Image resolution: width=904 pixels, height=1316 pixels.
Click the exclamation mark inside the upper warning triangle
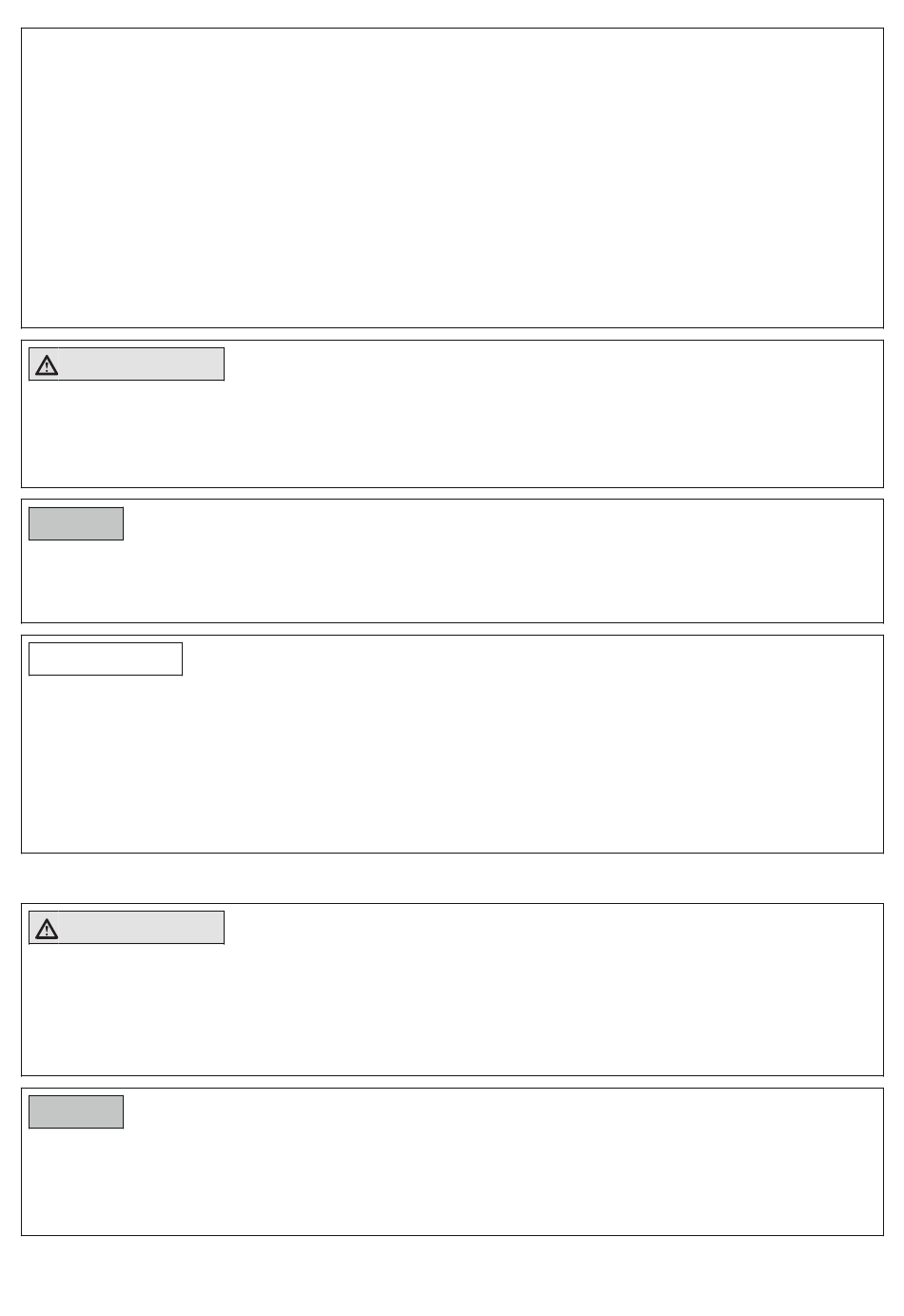click(x=47, y=367)
